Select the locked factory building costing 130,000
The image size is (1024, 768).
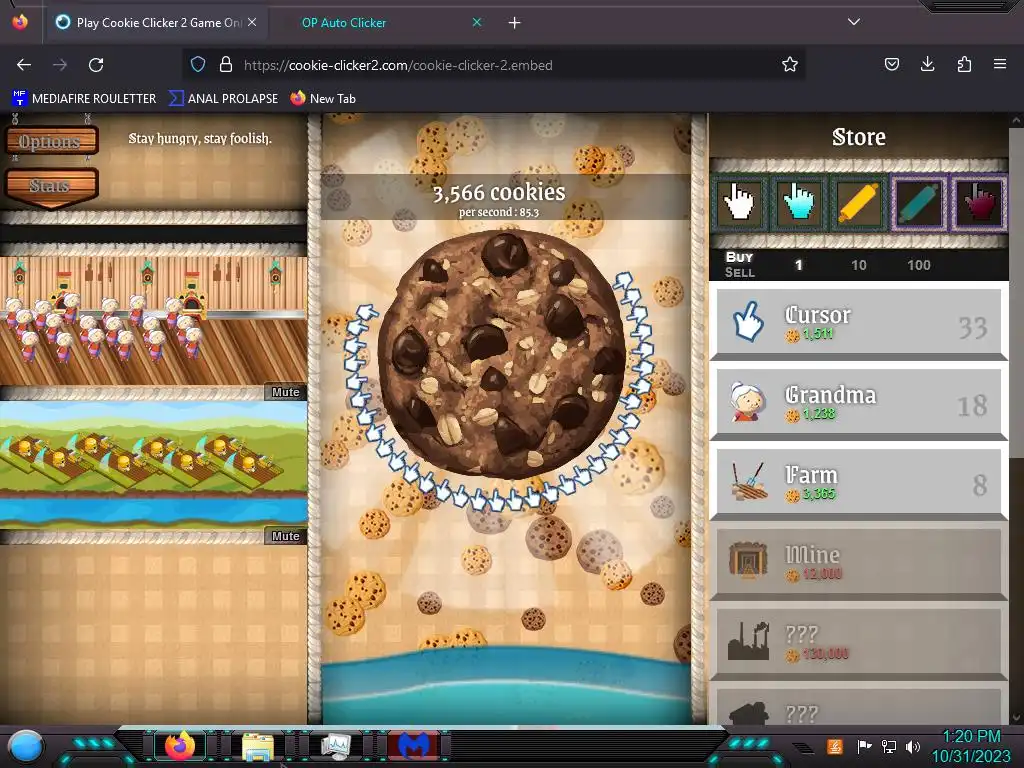859,643
